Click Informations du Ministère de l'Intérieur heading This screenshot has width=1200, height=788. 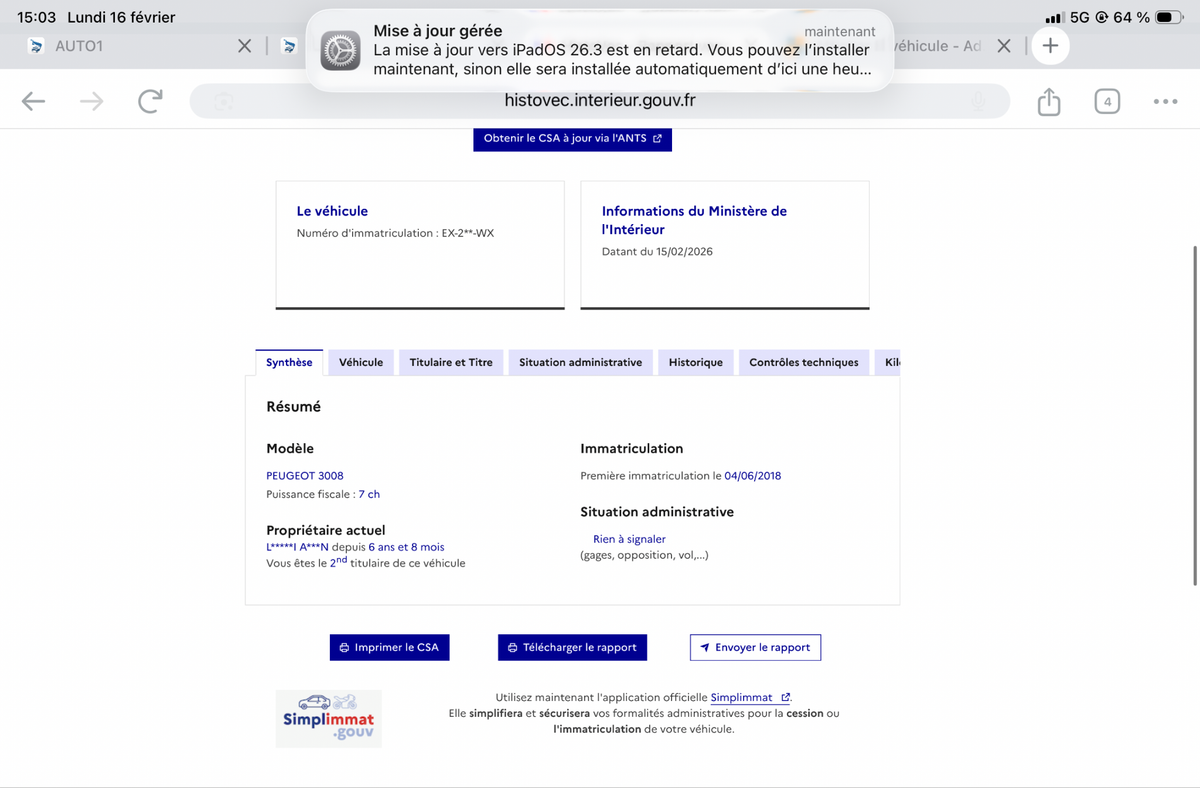[x=694, y=220]
